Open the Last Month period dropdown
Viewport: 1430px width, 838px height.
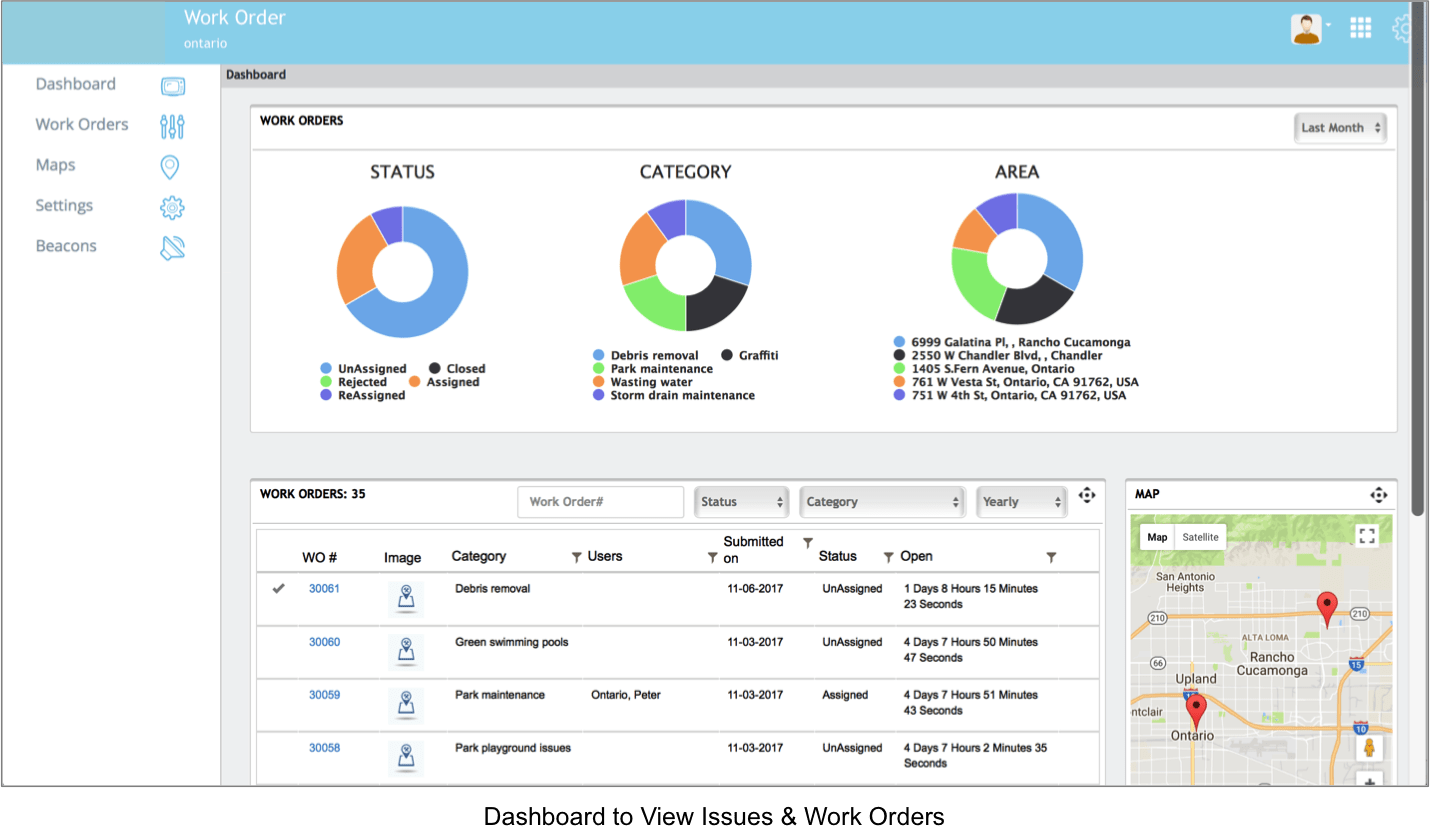coord(1340,128)
